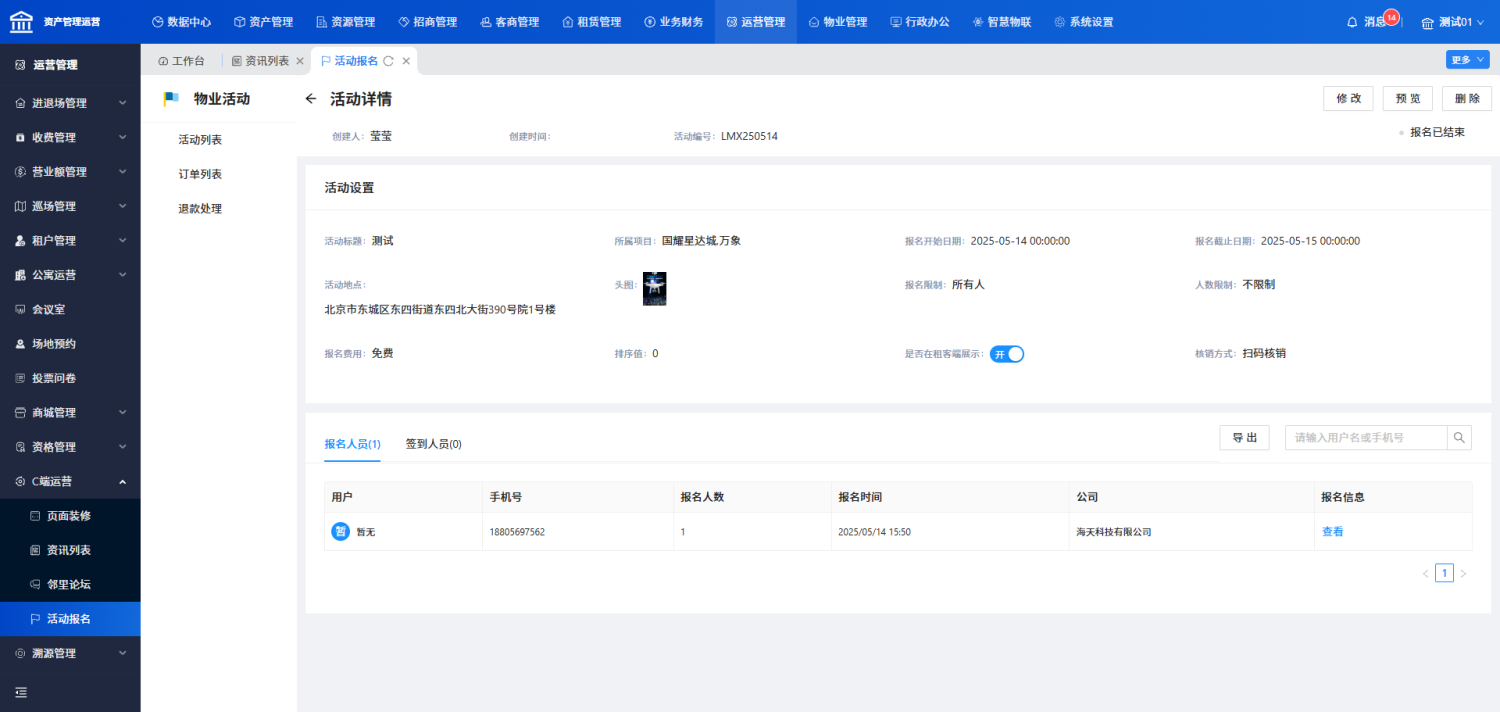
Task: Expand 营业额管理 sidebar menu
Action: (x=70, y=172)
